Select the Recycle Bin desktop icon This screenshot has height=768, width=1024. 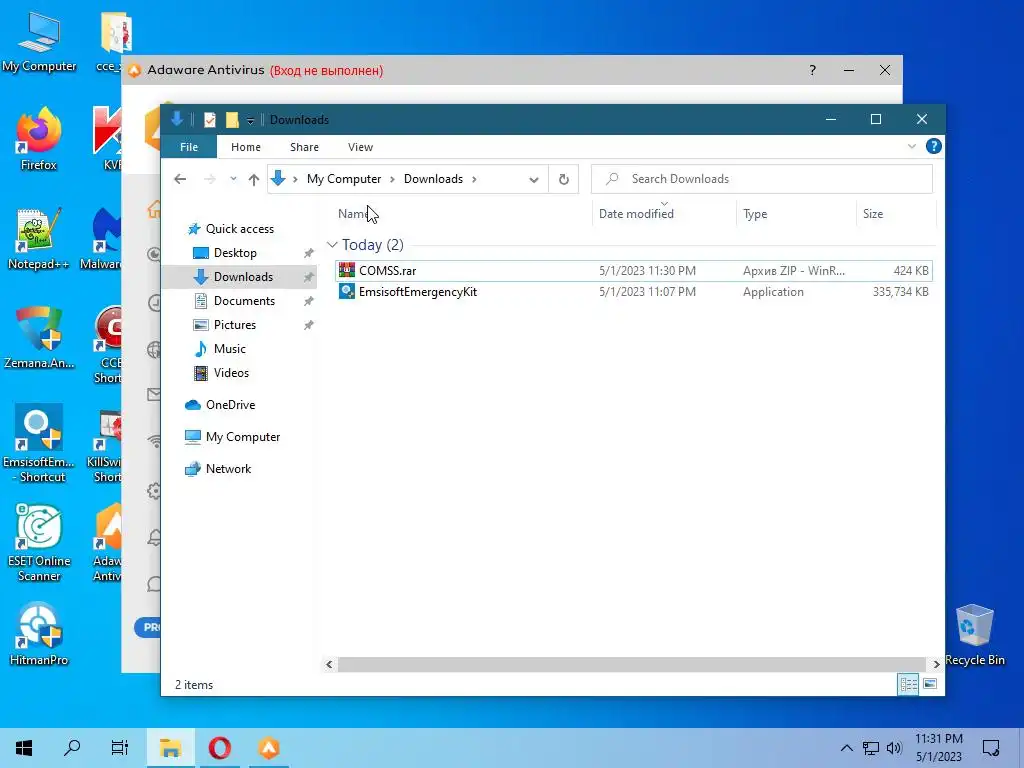click(x=974, y=635)
